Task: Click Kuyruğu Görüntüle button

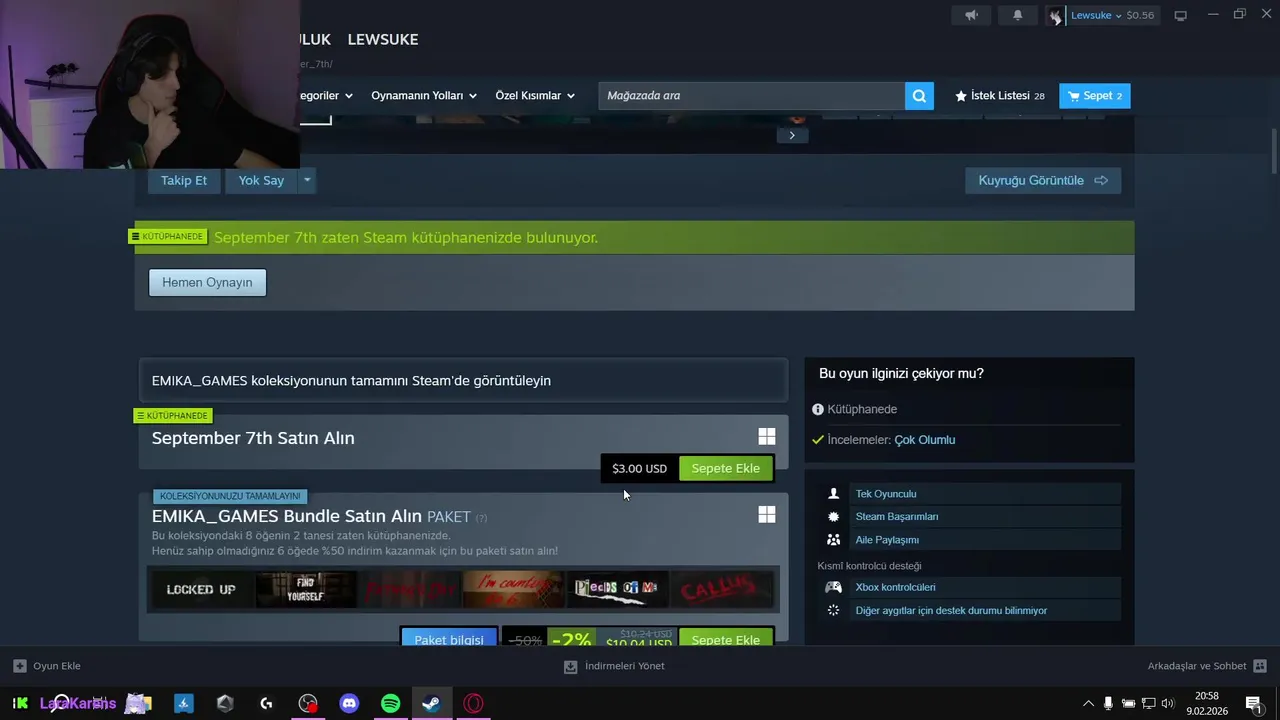Action: pyautogui.click(x=1043, y=180)
